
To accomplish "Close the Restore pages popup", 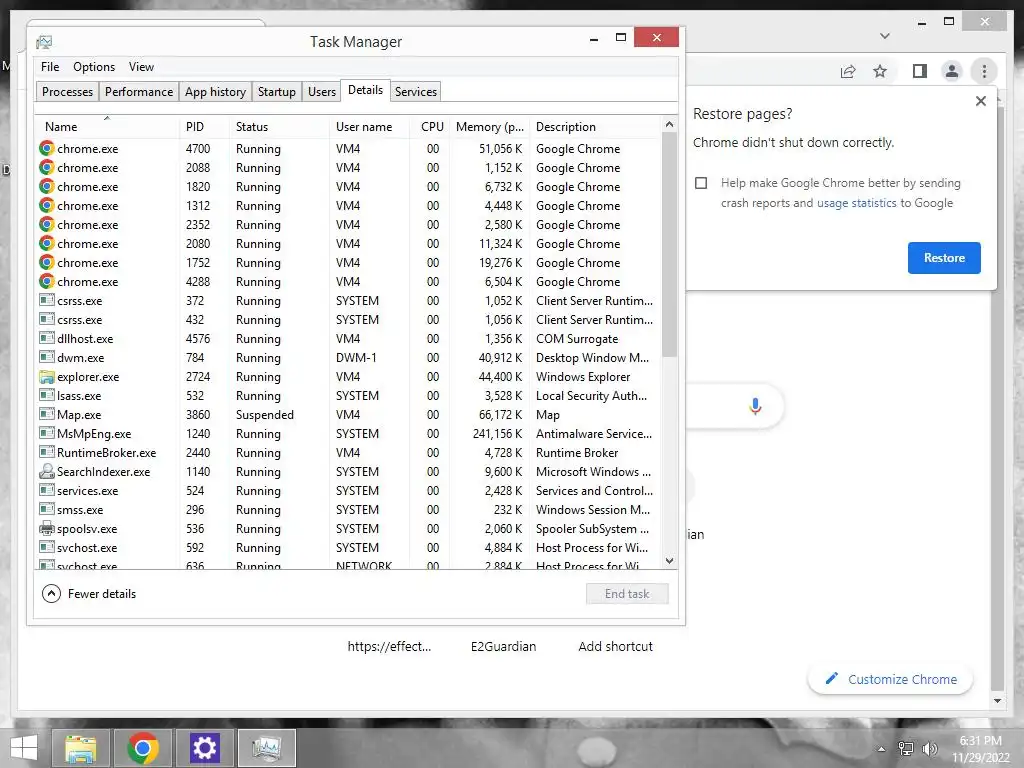I will 980,101.
